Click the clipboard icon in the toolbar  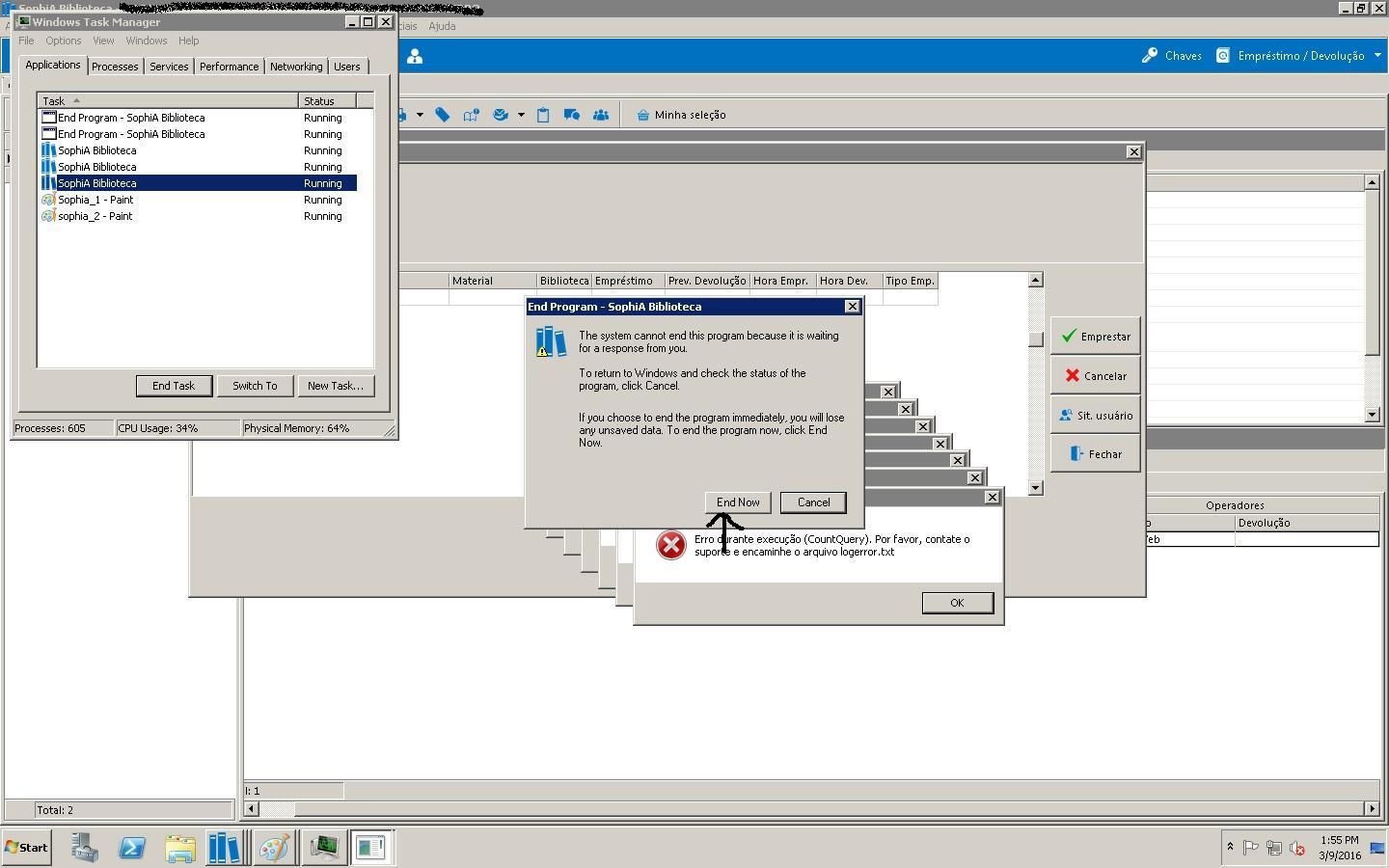click(x=543, y=115)
